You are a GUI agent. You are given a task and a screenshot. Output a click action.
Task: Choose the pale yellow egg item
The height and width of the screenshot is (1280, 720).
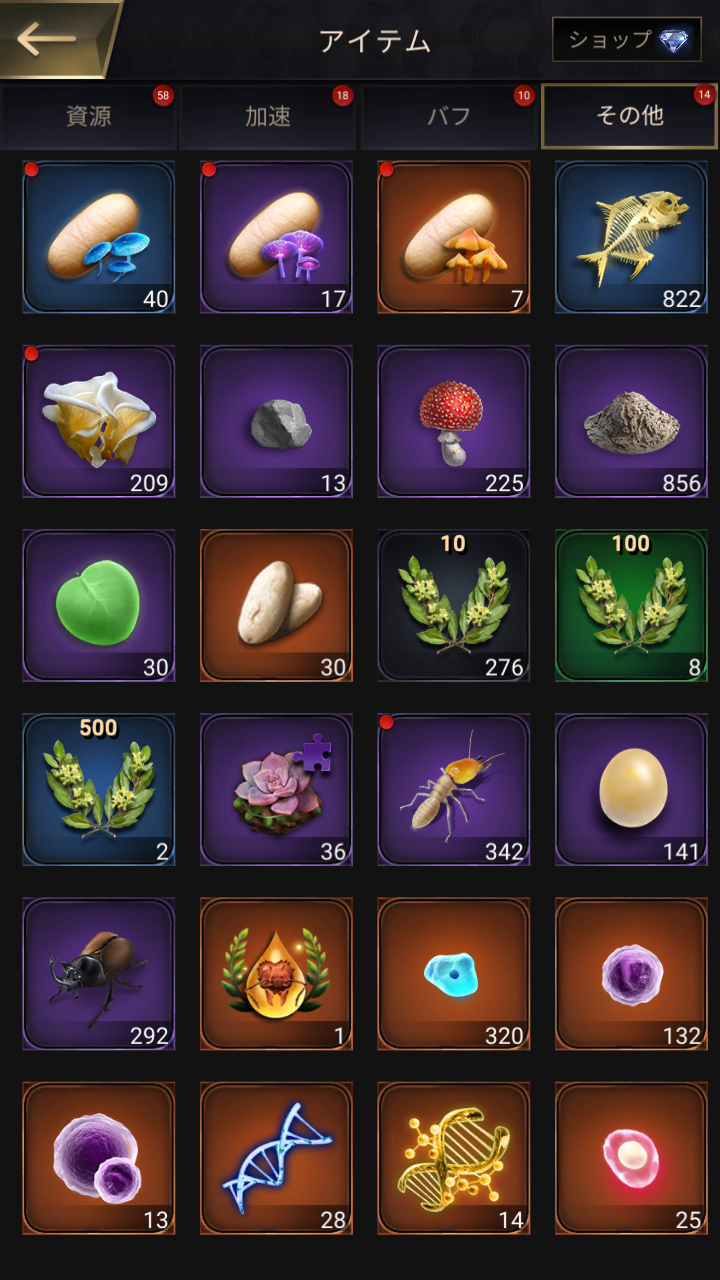point(632,789)
